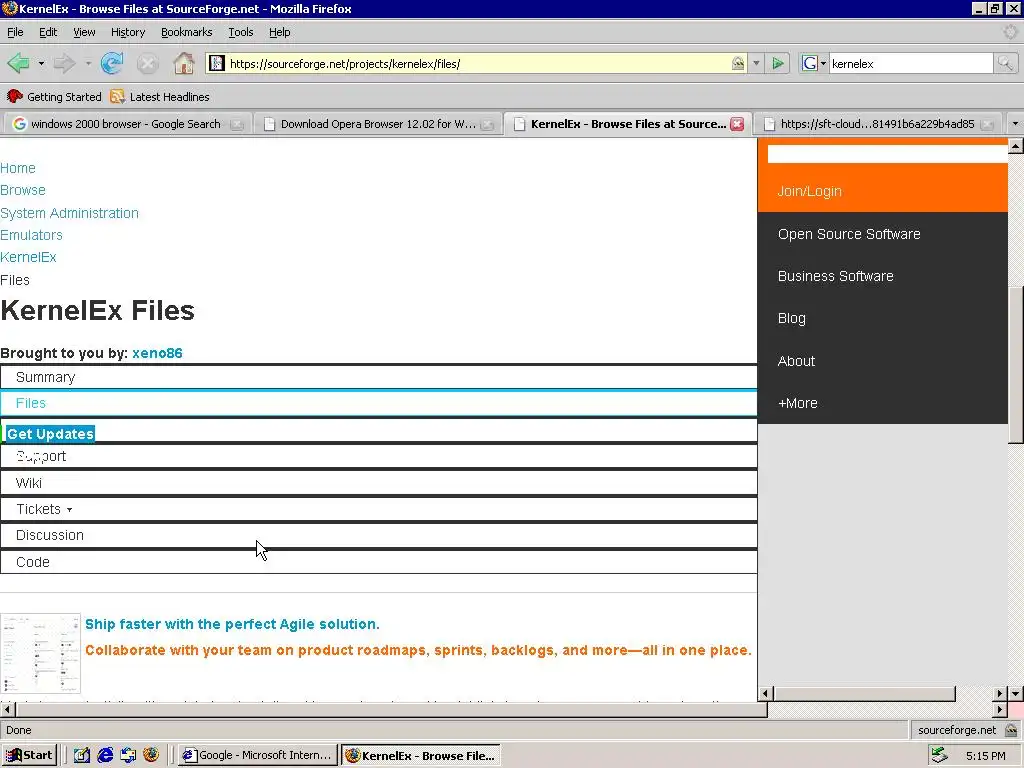
Task: Open Getting Started bookmark
Action: [x=54, y=97]
